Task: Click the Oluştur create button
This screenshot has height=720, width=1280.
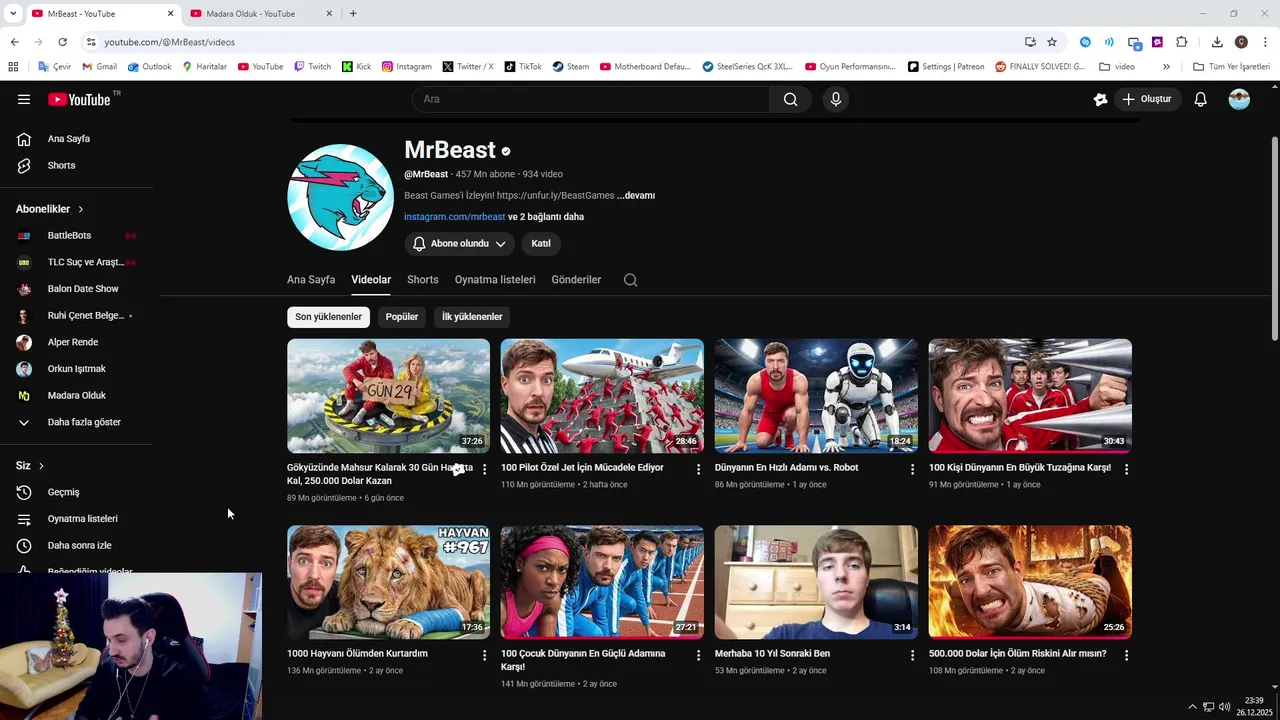Action: pyautogui.click(x=1147, y=99)
